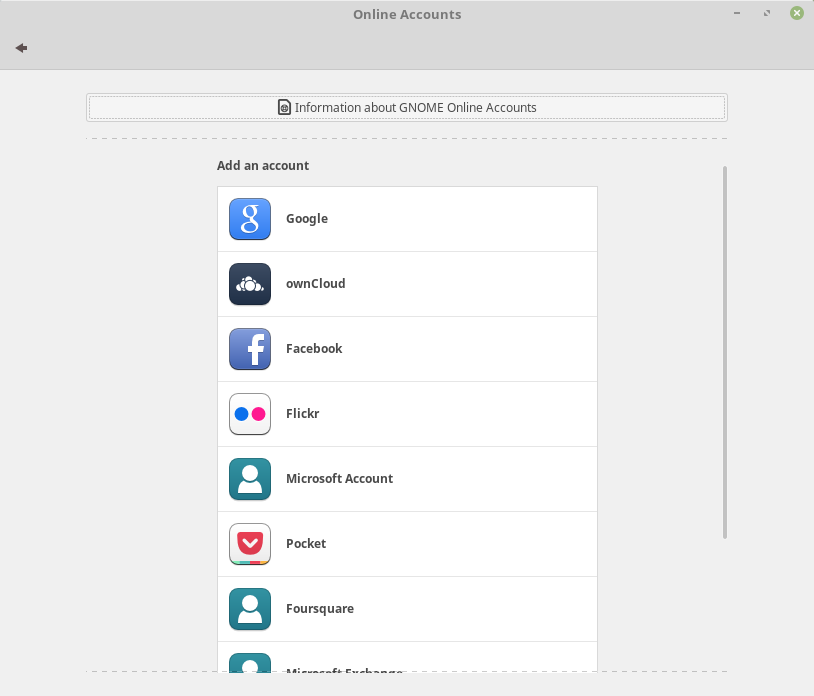Select the Facebook label text
Viewport: 814px width, 696px height.
[x=314, y=349]
